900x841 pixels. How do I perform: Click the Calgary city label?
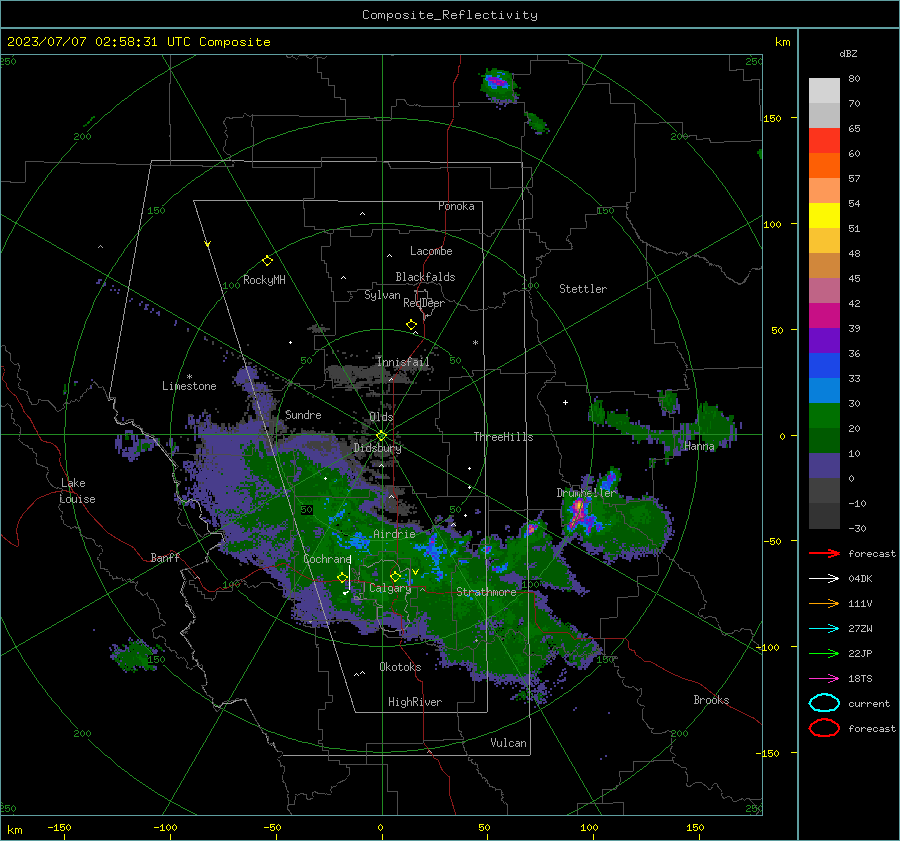click(390, 588)
